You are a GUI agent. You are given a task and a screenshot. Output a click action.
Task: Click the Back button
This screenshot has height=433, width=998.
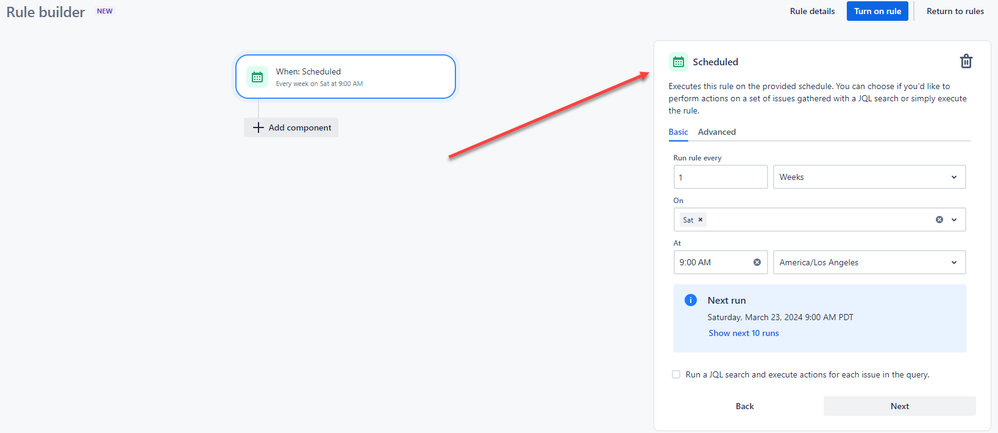[745, 406]
